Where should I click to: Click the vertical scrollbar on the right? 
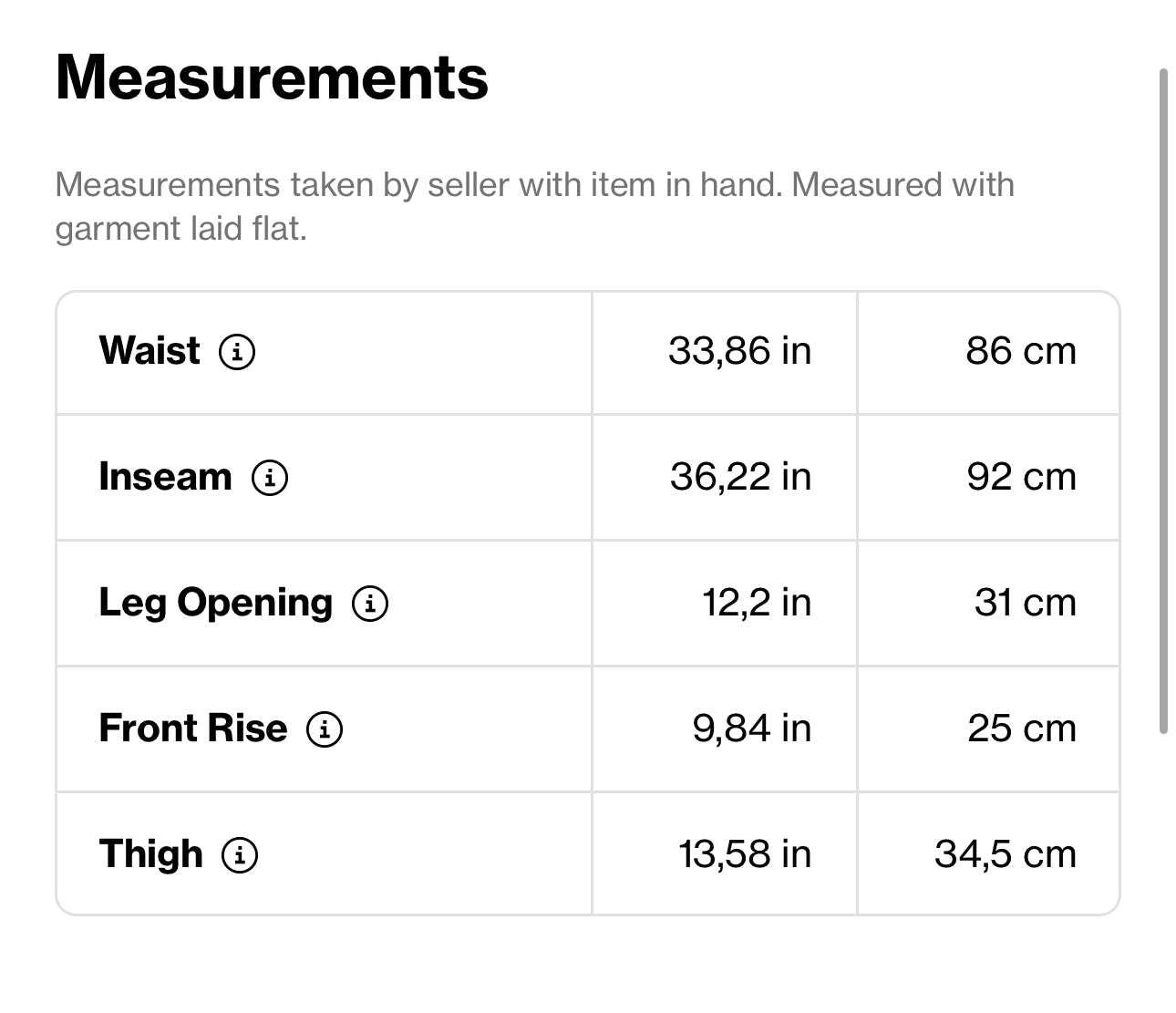pos(1163,401)
